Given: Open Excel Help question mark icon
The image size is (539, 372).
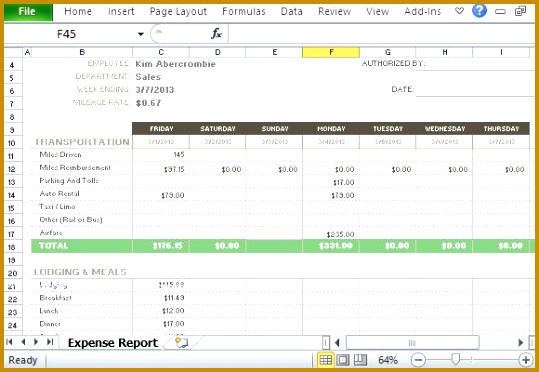Looking at the screenshot, I should point(479,11).
